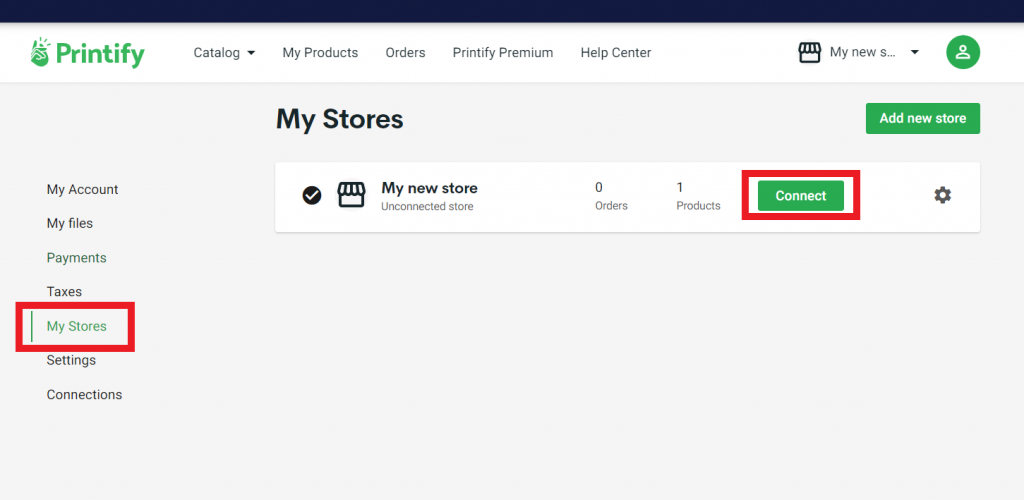Click Add new store button
This screenshot has height=500, width=1024.
[922, 118]
